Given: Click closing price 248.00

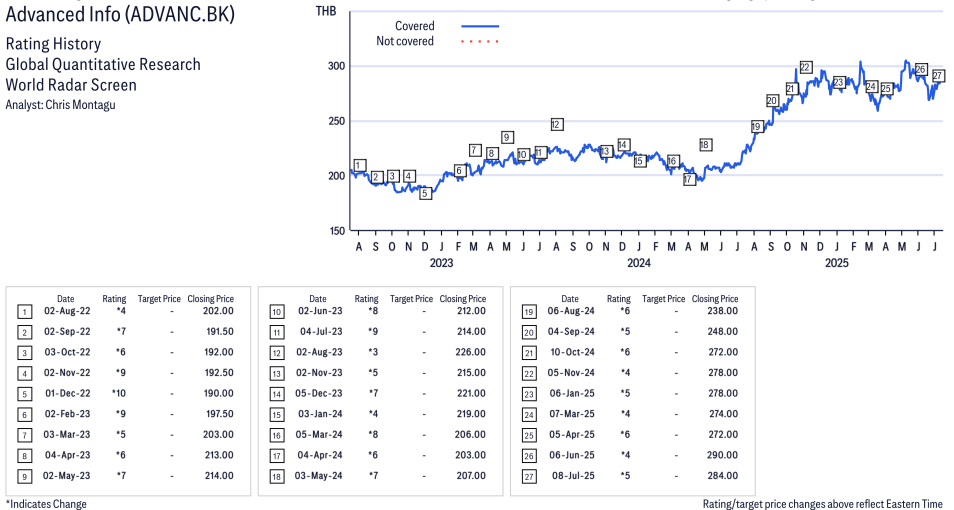Looking at the screenshot, I should coord(723,332).
